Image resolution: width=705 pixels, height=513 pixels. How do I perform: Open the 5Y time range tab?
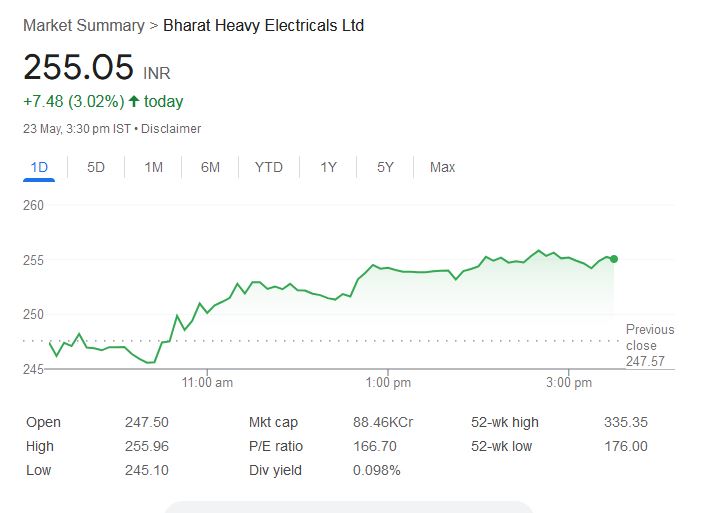(x=385, y=167)
